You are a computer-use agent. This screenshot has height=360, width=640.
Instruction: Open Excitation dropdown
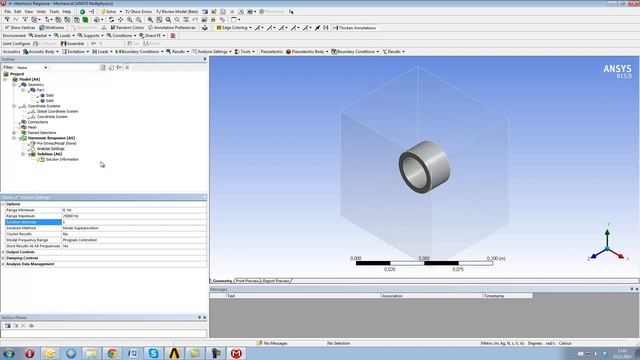tap(76, 52)
